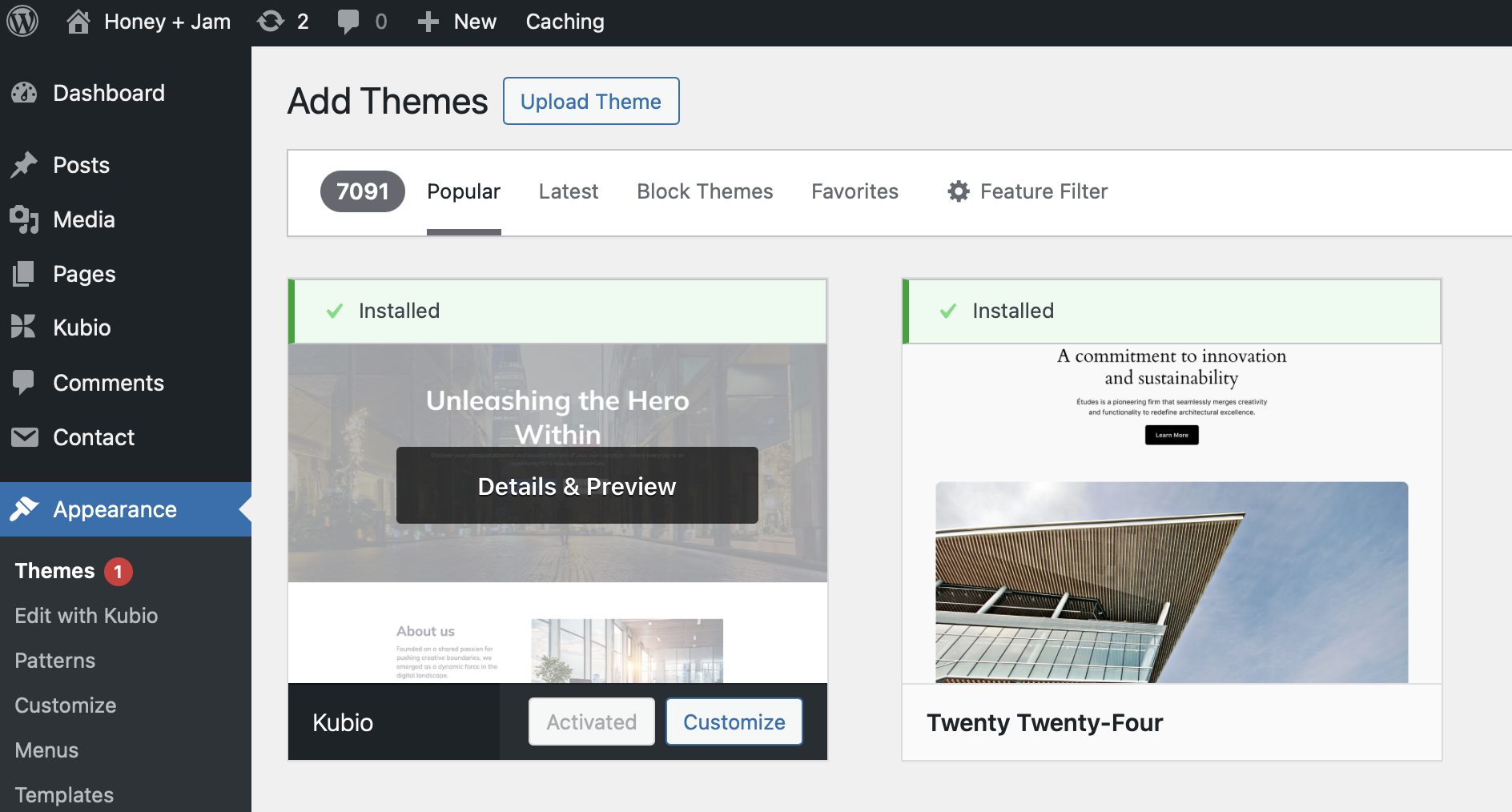The image size is (1512, 812).
Task: Click the themes update badge showing 1
Action: coord(119,571)
